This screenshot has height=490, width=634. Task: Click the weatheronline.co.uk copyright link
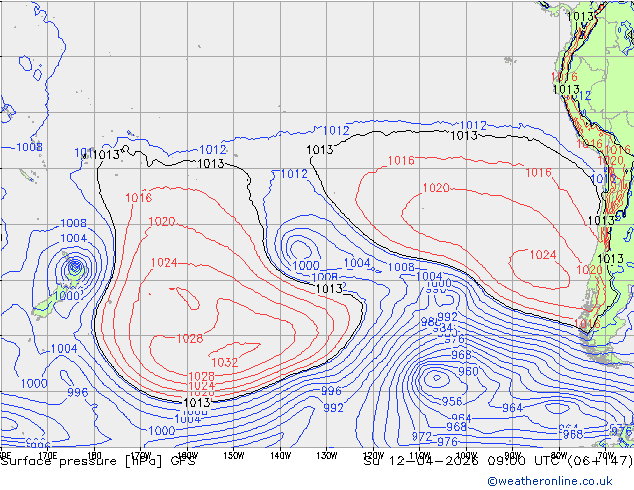point(550,481)
